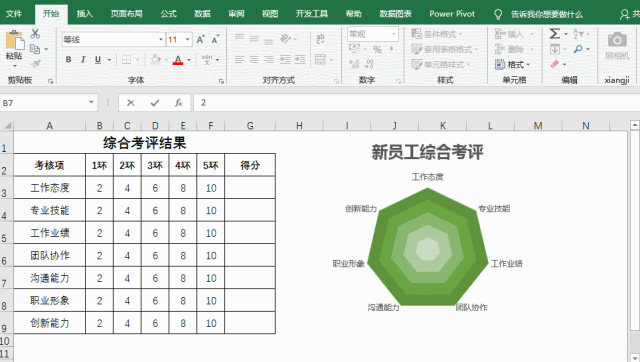Click the Insert Function fx button
The image size is (640, 362).
[178, 103]
